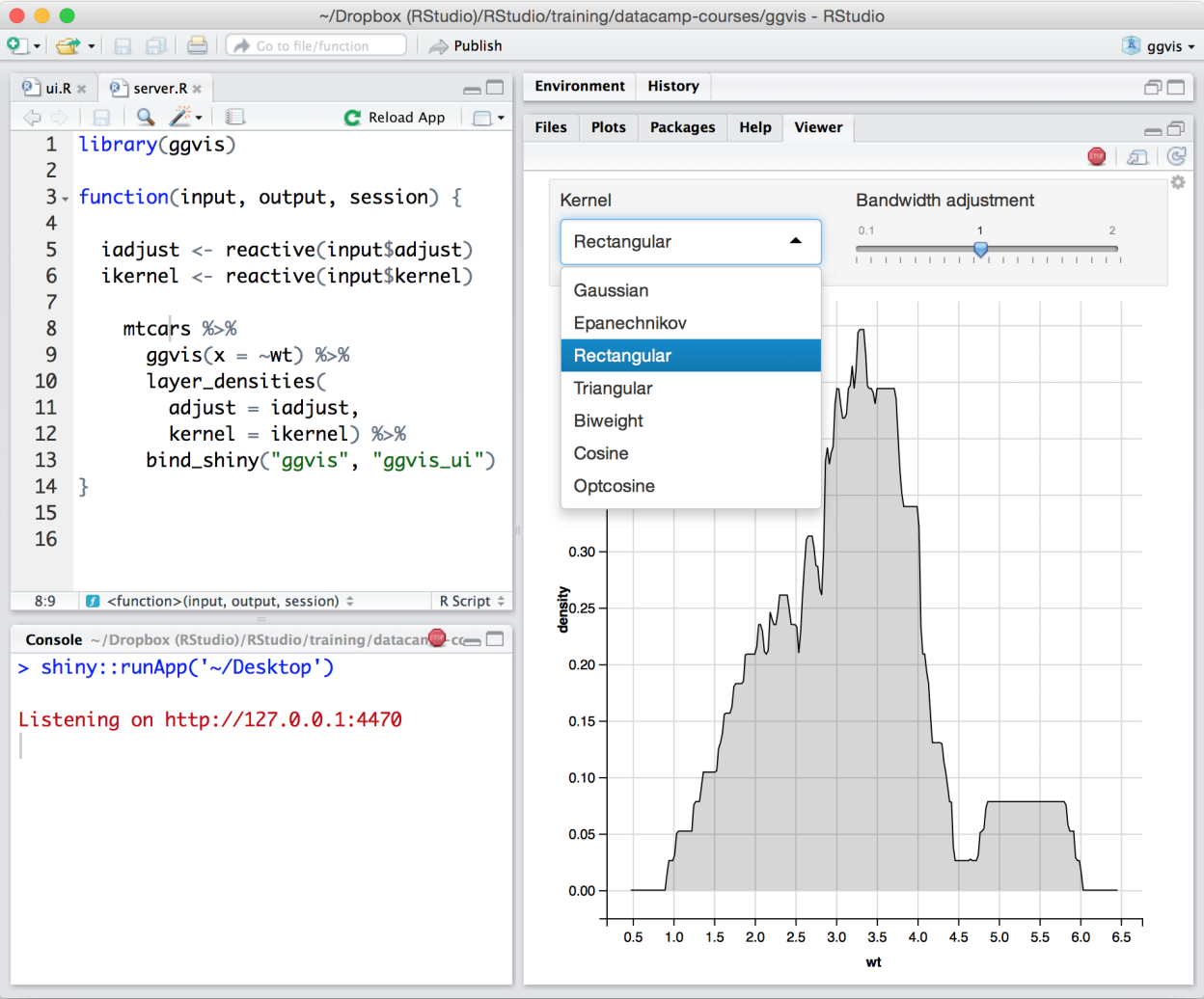Image resolution: width=1204 pixels, height=999 pixels.
Task: Collapse the Kernel dropdown showing Rectangular
Action: click(690, 242)
